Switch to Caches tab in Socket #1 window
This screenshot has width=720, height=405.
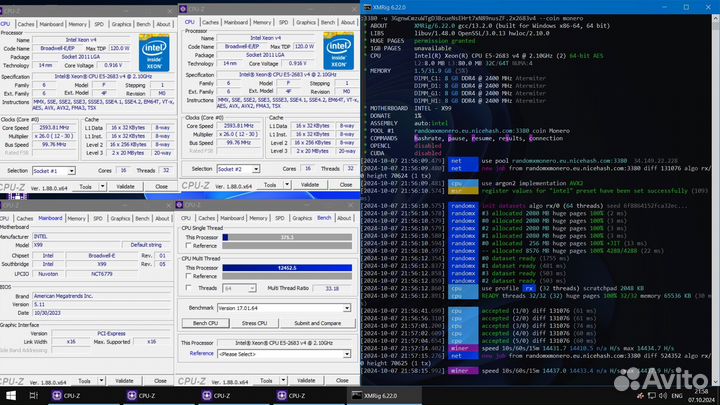[x=26, y=24]
